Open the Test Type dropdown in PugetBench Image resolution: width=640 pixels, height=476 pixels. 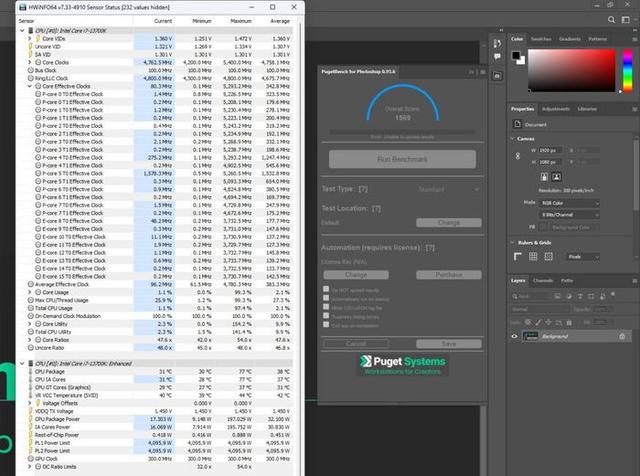pos(448,189)
